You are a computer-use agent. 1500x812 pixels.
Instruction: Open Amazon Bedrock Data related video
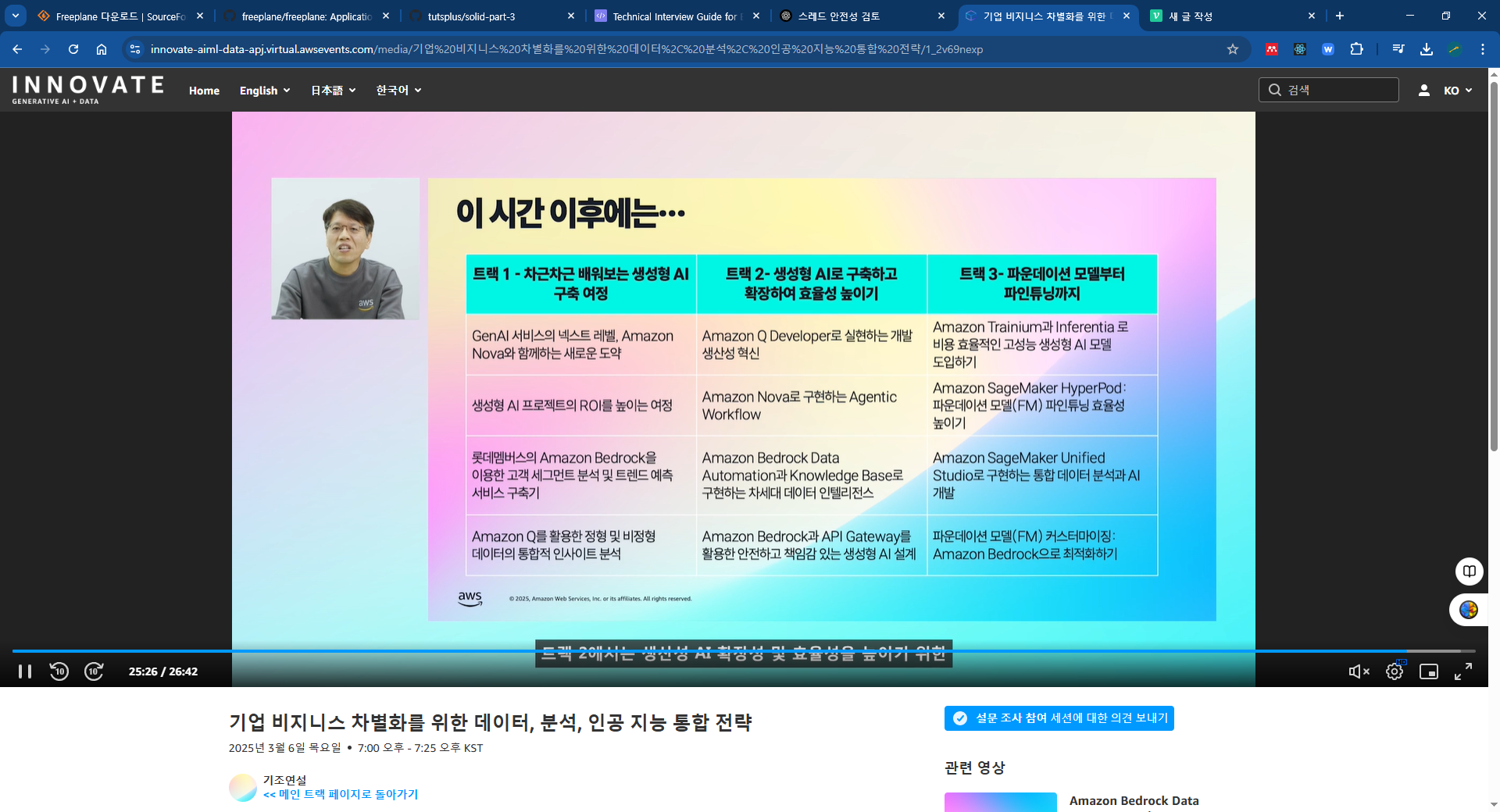(x=1134, y=801)
